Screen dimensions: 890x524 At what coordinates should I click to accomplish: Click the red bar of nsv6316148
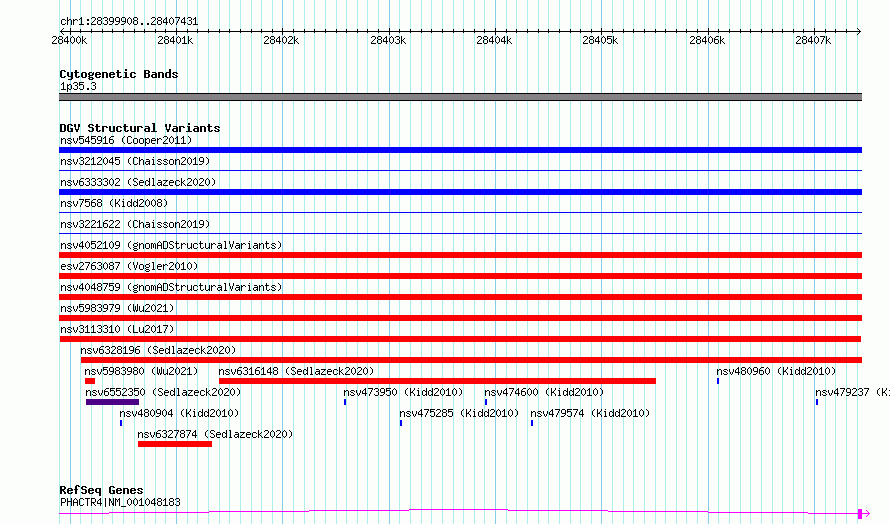437,381
